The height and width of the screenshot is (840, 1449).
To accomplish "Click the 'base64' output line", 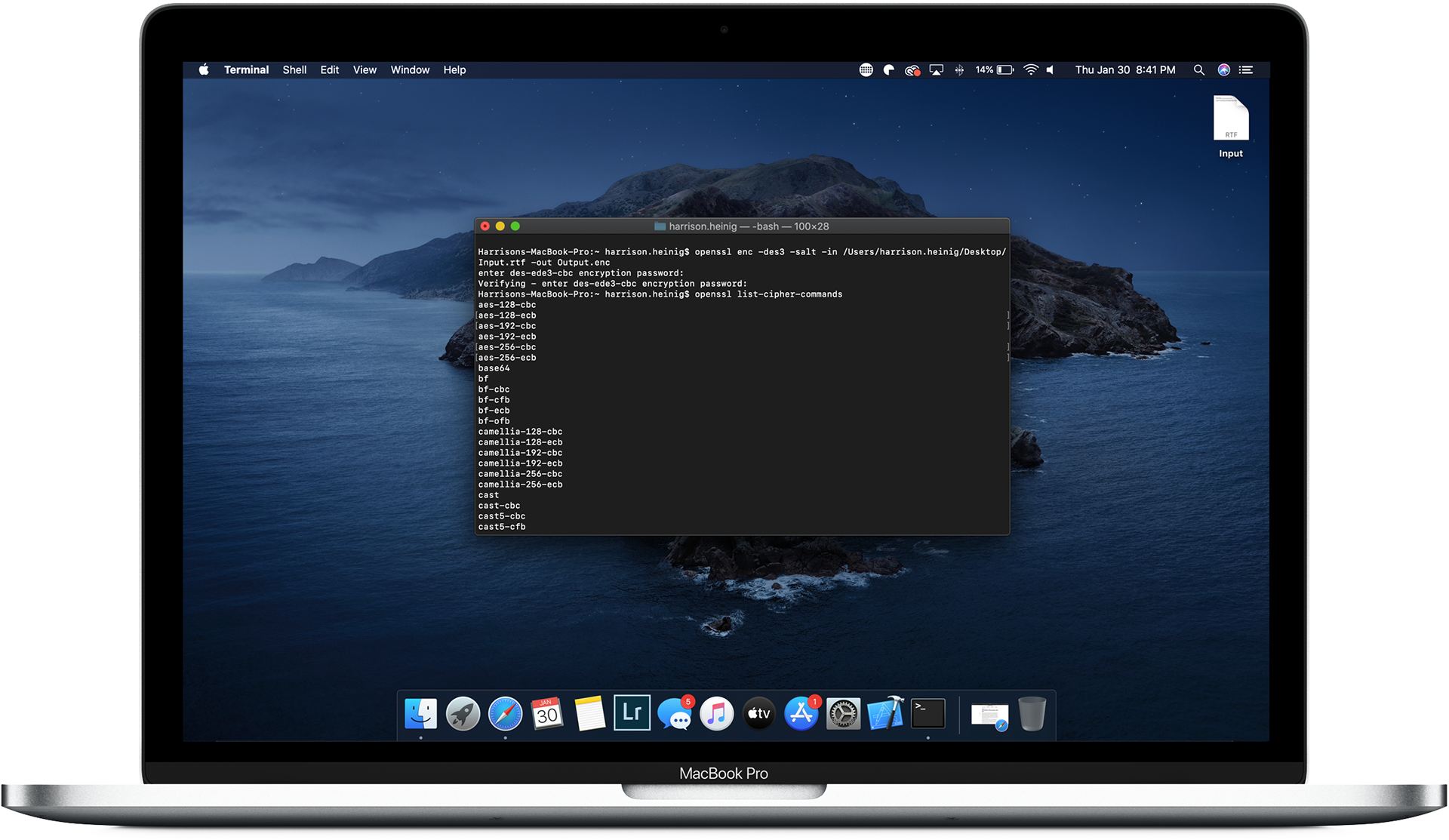I will click(x=494, y=368).
